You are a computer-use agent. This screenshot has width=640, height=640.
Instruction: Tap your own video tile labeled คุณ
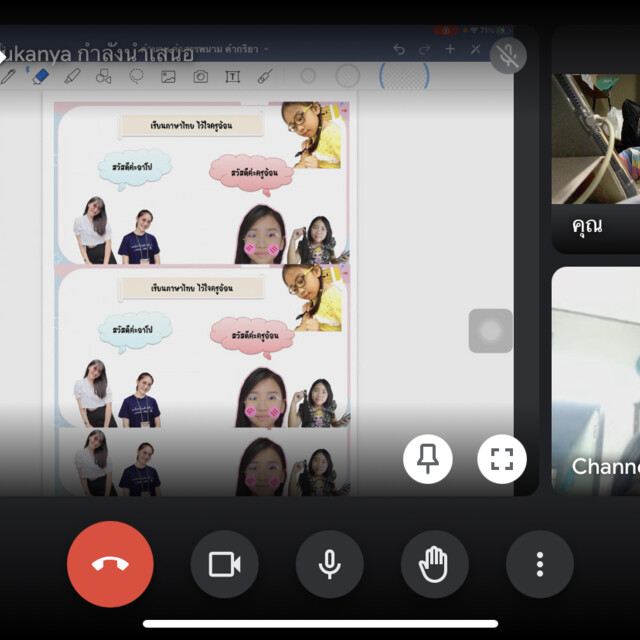(596, 150)
